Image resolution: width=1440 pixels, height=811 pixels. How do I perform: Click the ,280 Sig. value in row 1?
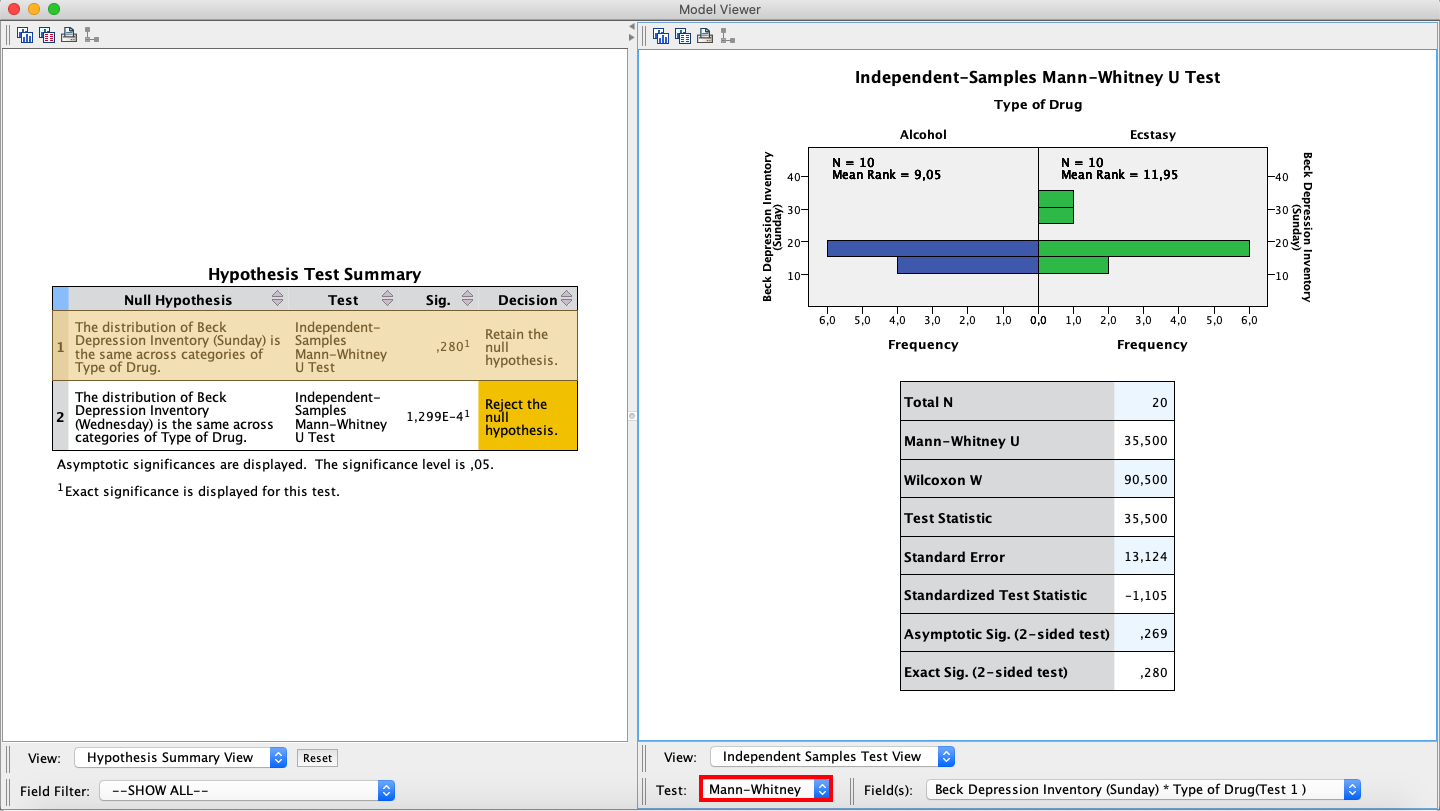click(451, 346)
